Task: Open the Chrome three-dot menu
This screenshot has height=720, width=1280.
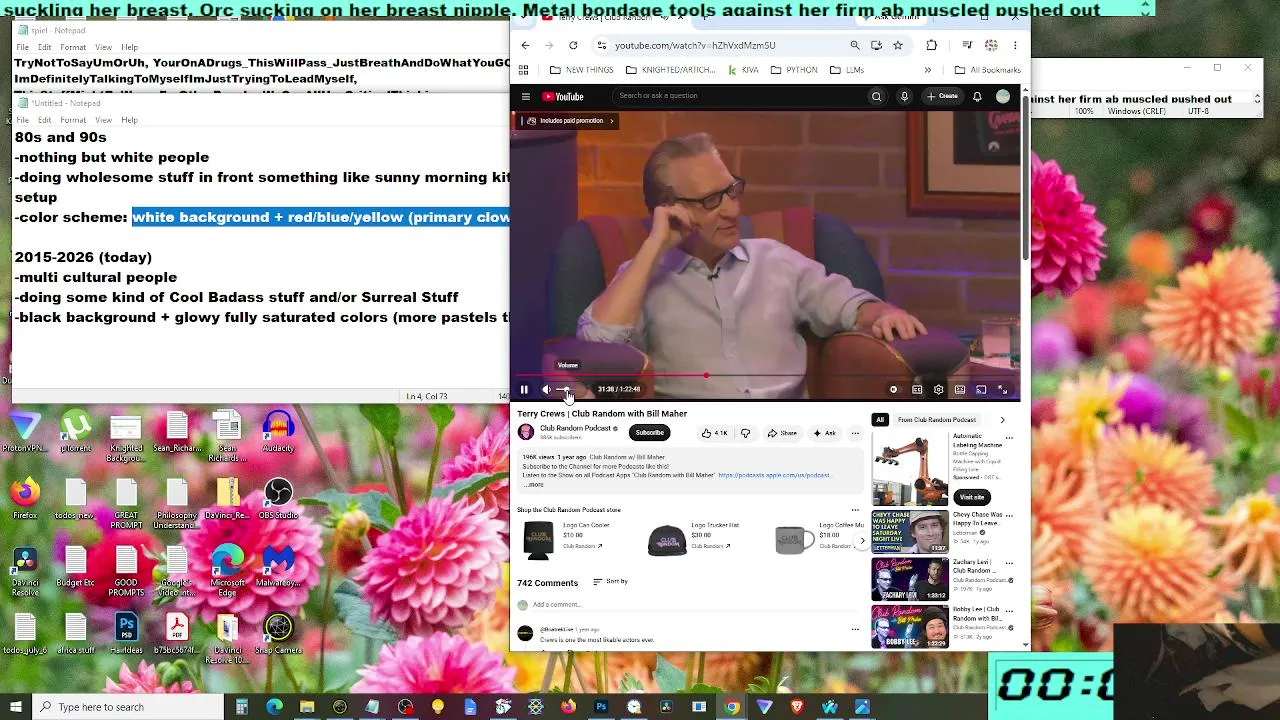Action: pyautogui.click(x=1015, y=45)
